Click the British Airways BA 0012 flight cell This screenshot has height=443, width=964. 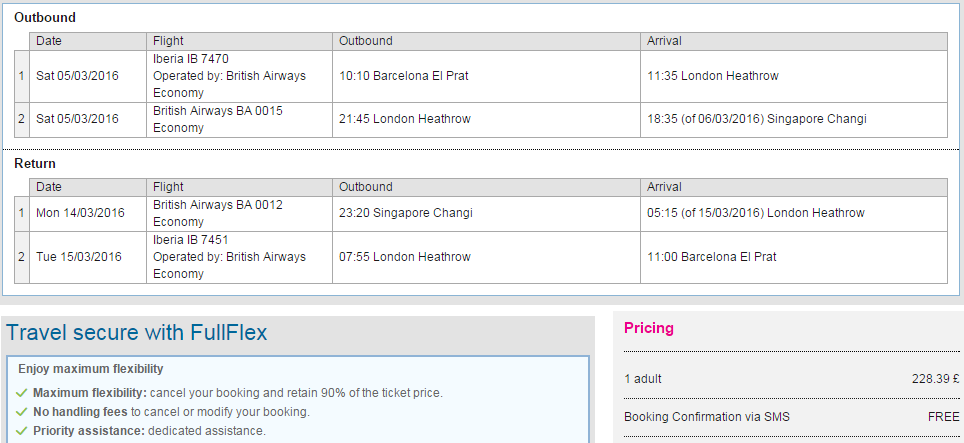tap(240, 213)
